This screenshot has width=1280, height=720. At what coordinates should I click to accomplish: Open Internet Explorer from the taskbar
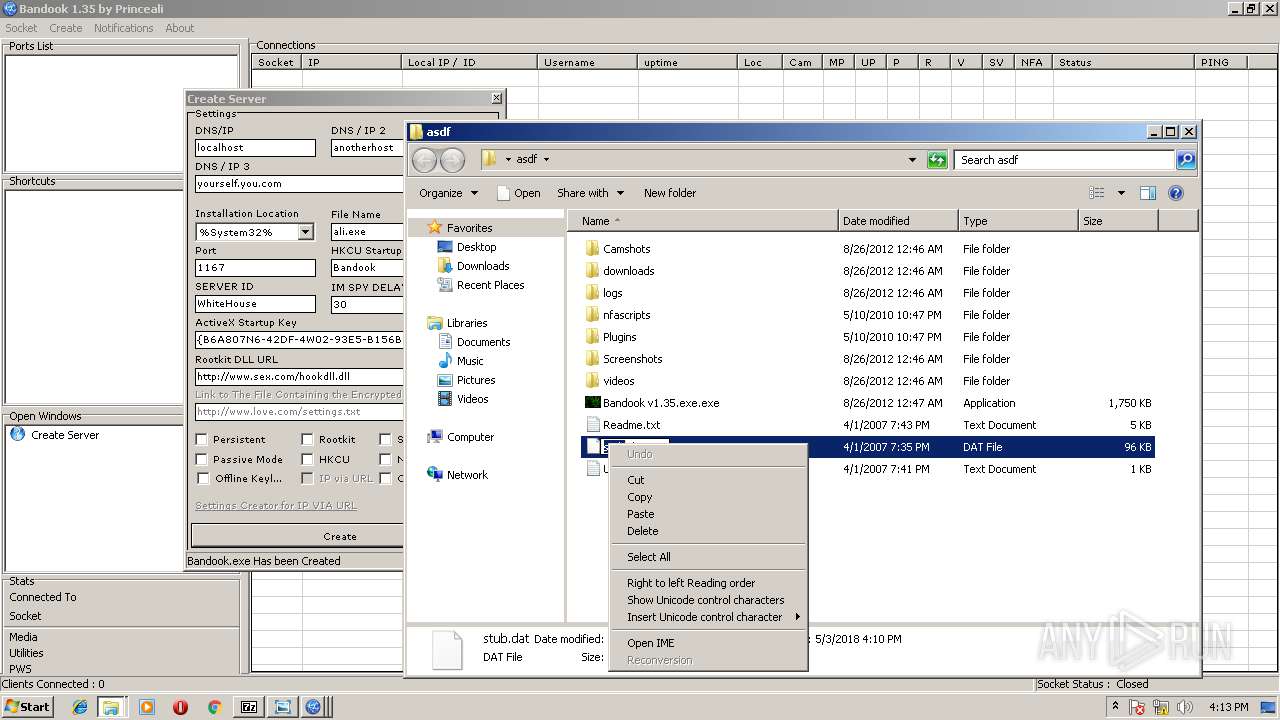[80, 707]
